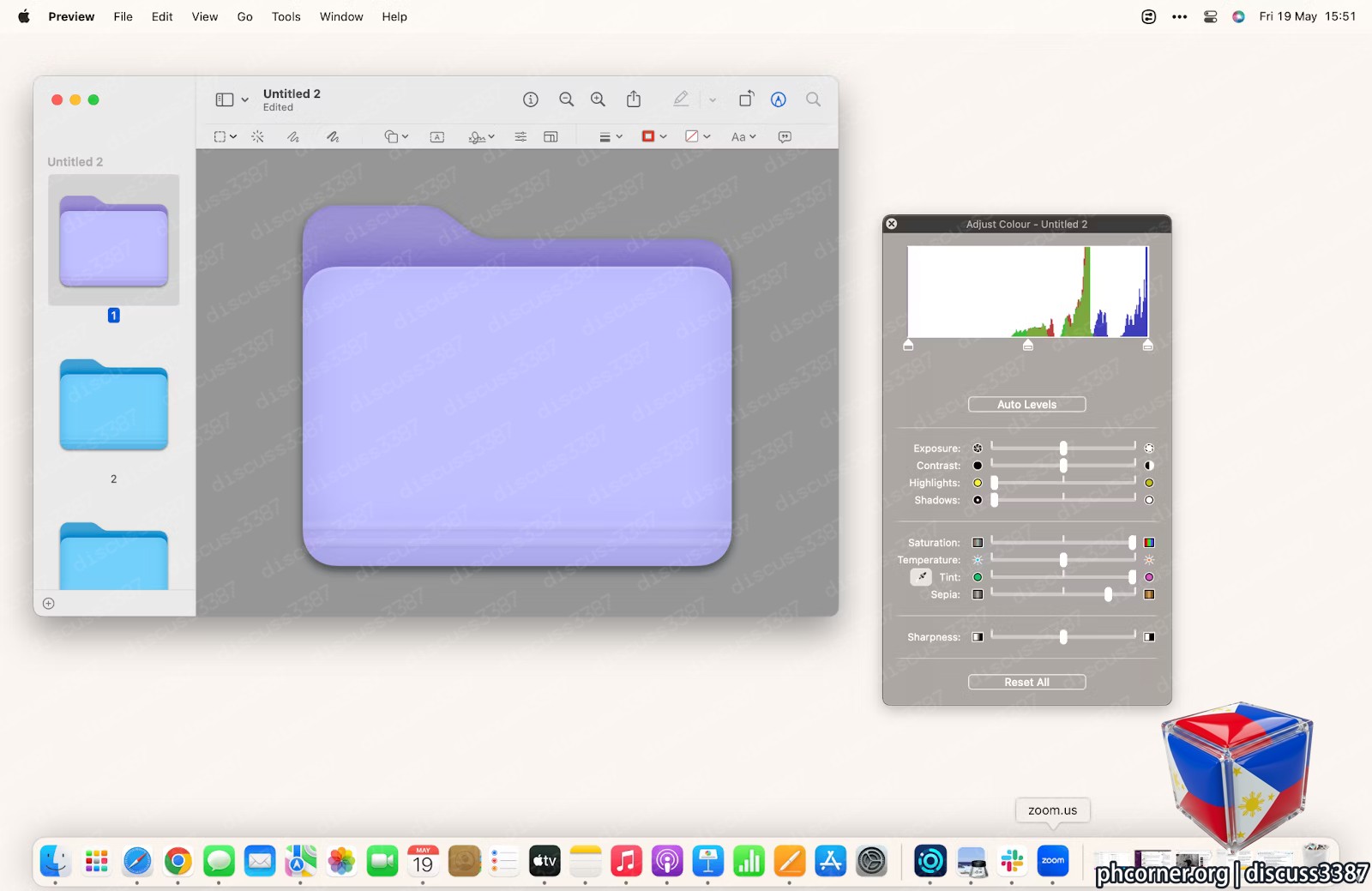
Task: Open the Search magnifier icon
Action: coord(813,99)
